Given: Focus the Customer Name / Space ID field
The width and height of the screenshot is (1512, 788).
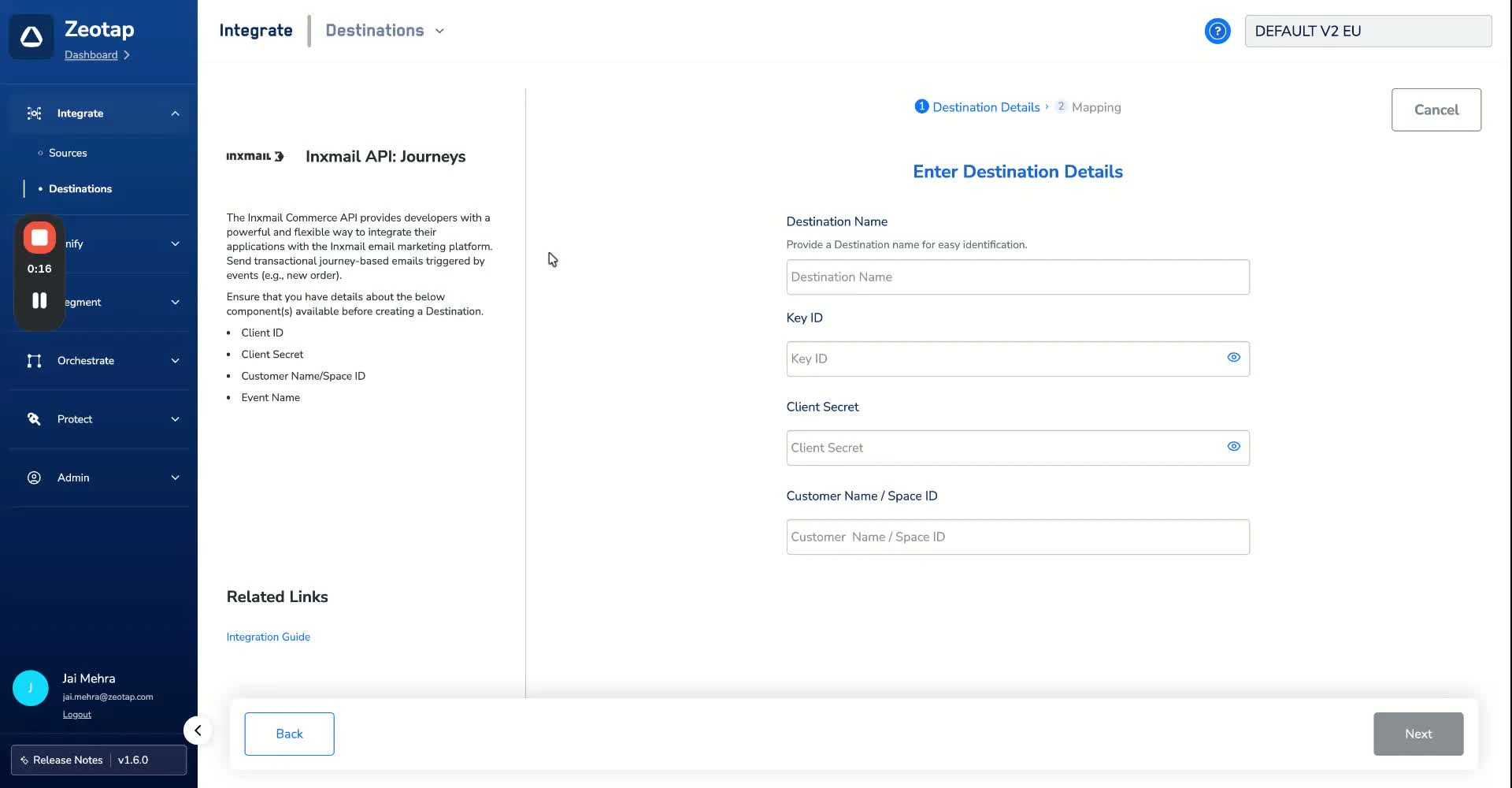Looking at the screenshot, I should coord(1017,537).
